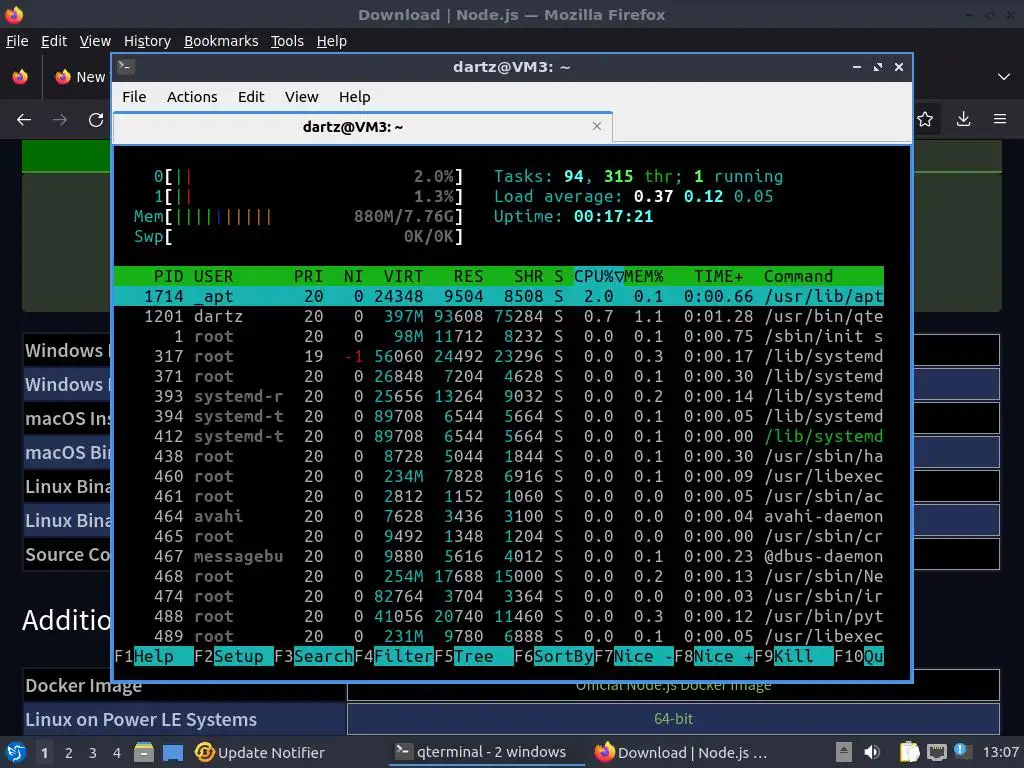This screenshot has width=1024, height=768.
Task: Click F1 Help in htop footer
Action: click(153, 656)
